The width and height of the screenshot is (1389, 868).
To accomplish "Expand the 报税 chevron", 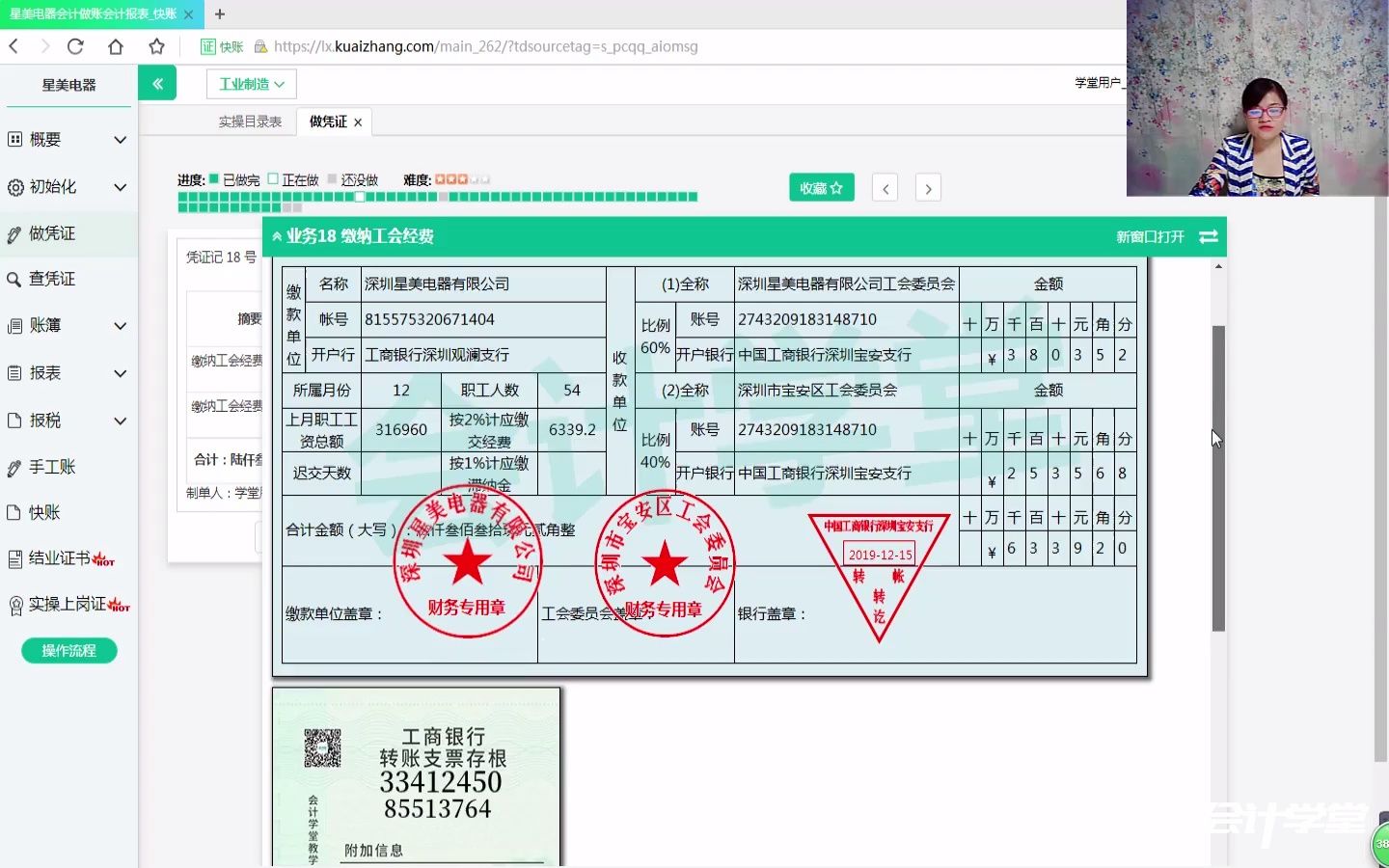I will [x=120, y=420].
